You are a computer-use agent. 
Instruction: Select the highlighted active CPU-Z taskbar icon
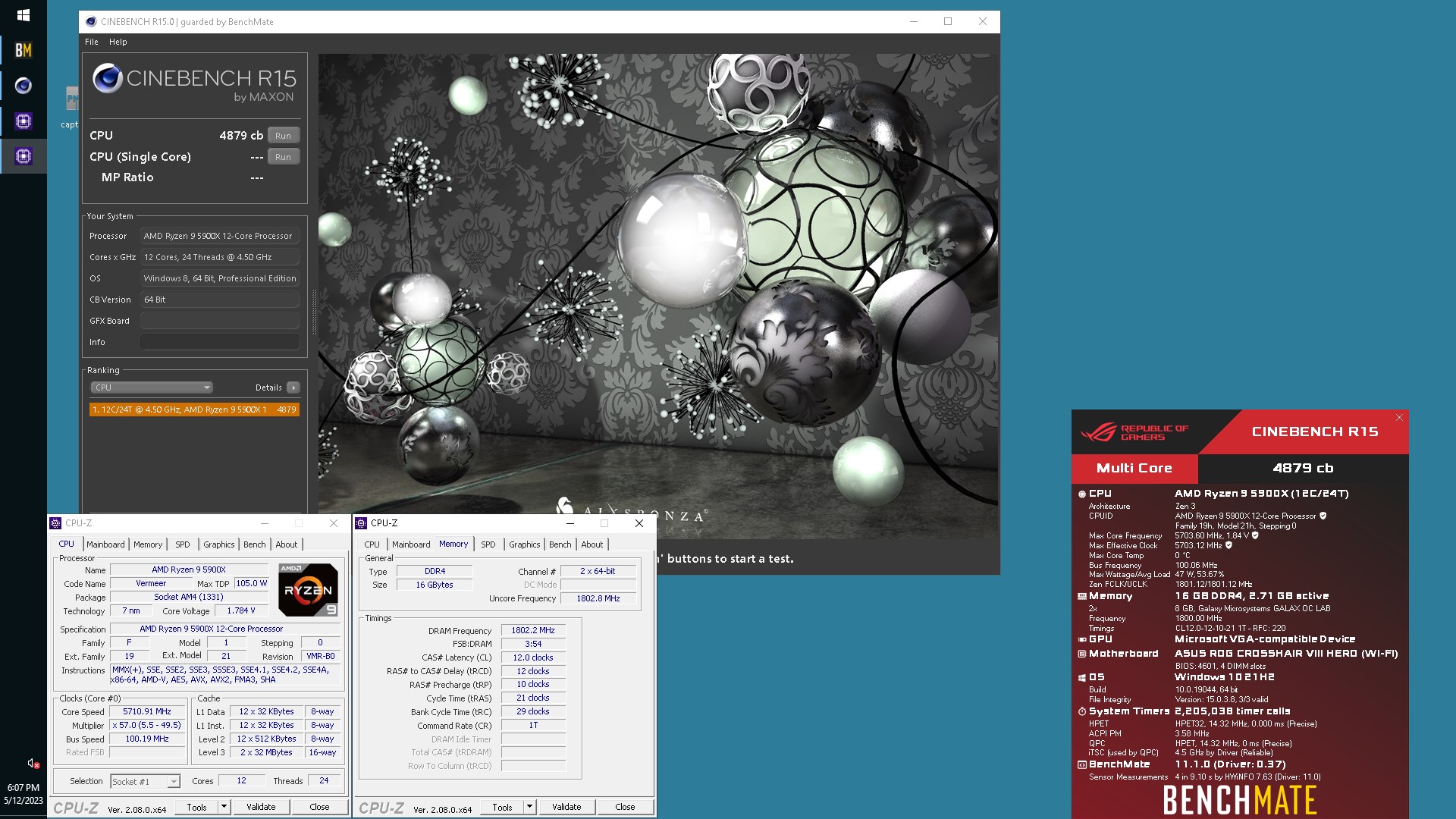click(23, 156)
